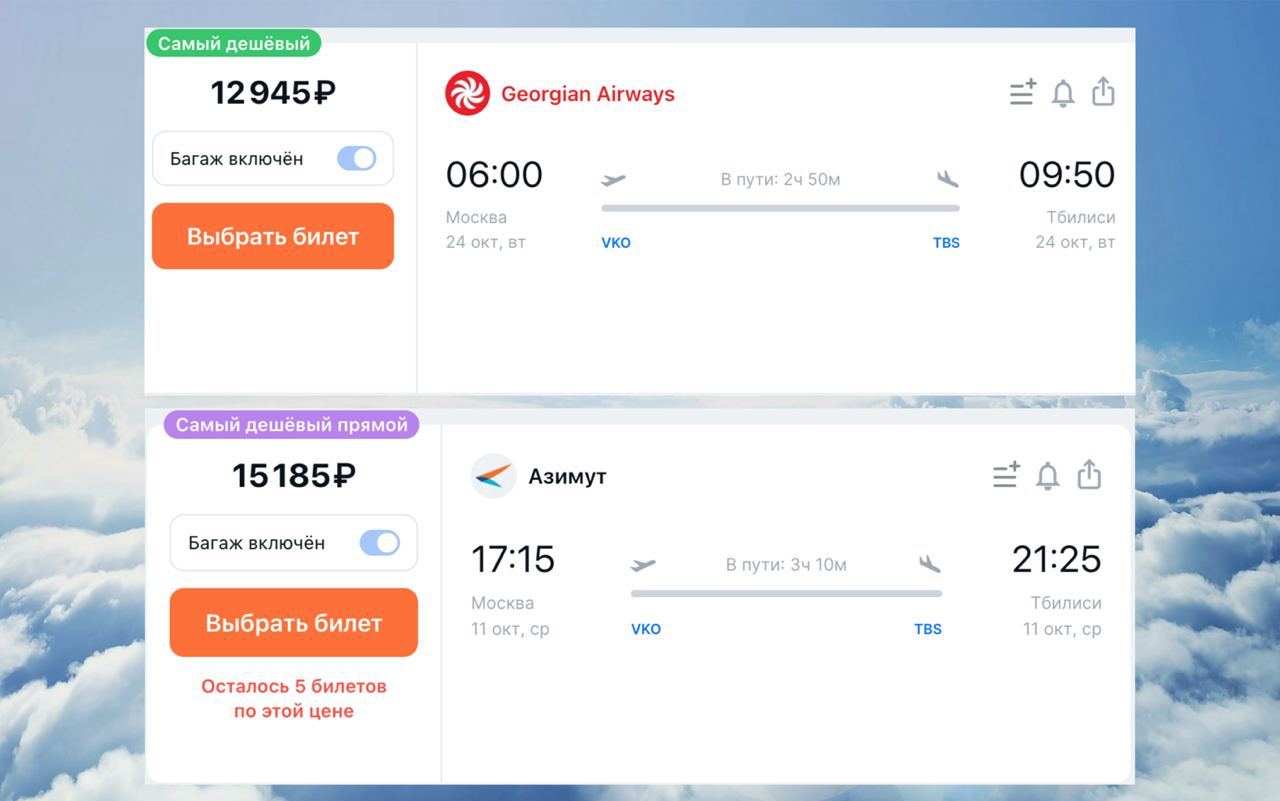Image resolution: width=1280 pixels, height=801 pixels.
Task: Disable baggage included on 15 185₽ ticket
Action: (x=379, y=543)
